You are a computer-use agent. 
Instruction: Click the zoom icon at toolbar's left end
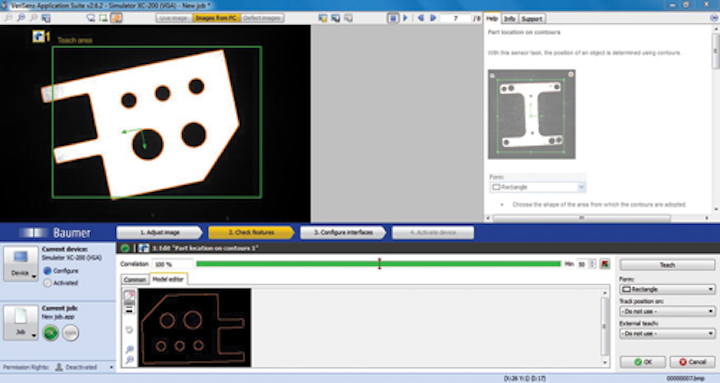8,18
